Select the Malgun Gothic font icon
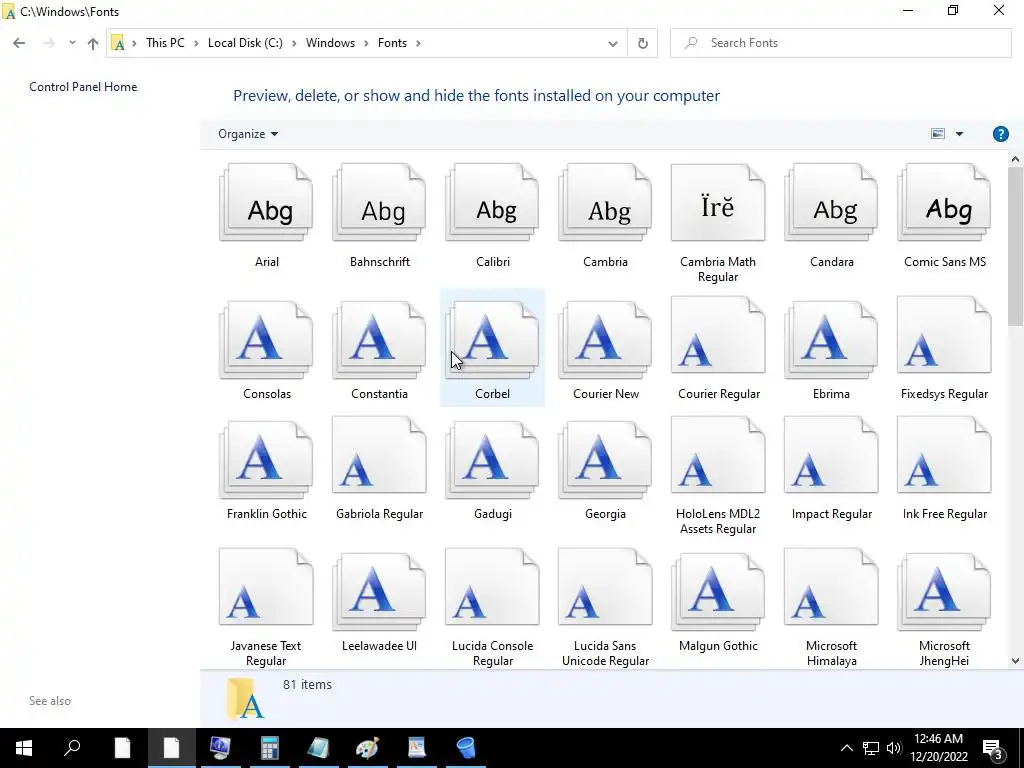1024x768 pixels. click(x=718, y=592)
